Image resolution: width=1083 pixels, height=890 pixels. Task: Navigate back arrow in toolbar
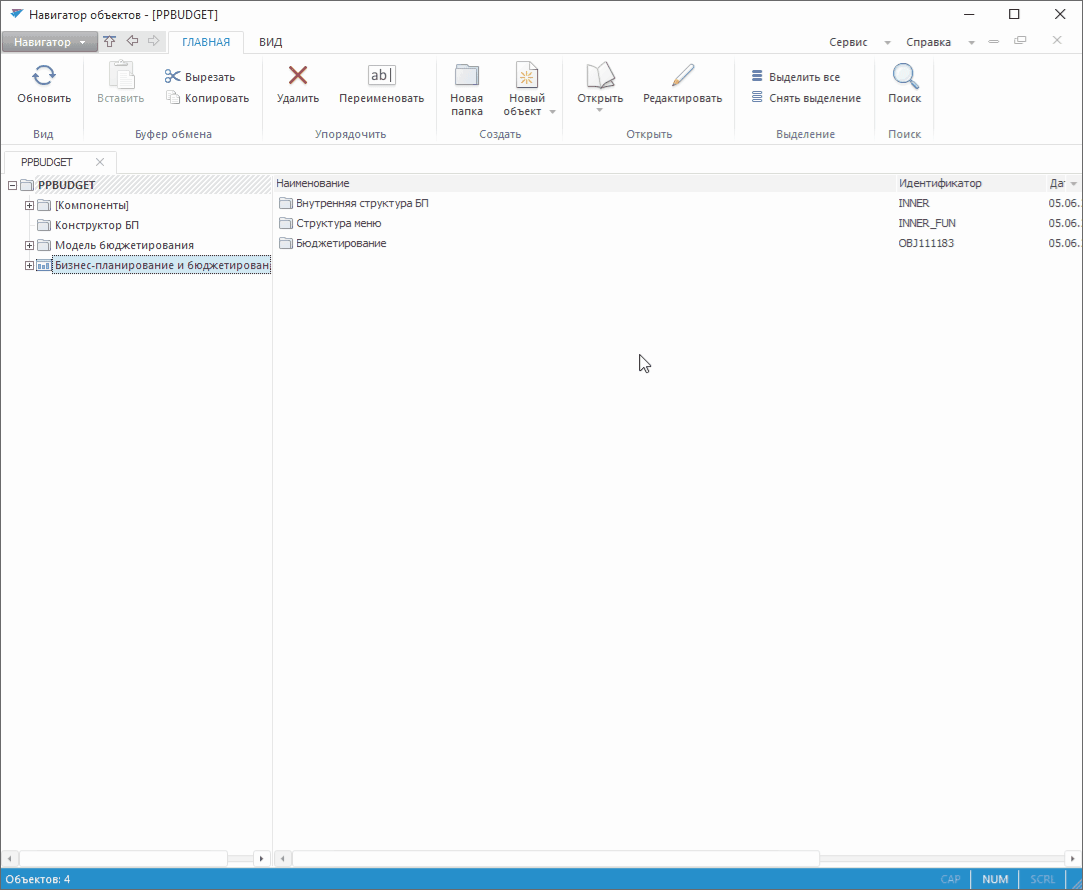point(132,41)
